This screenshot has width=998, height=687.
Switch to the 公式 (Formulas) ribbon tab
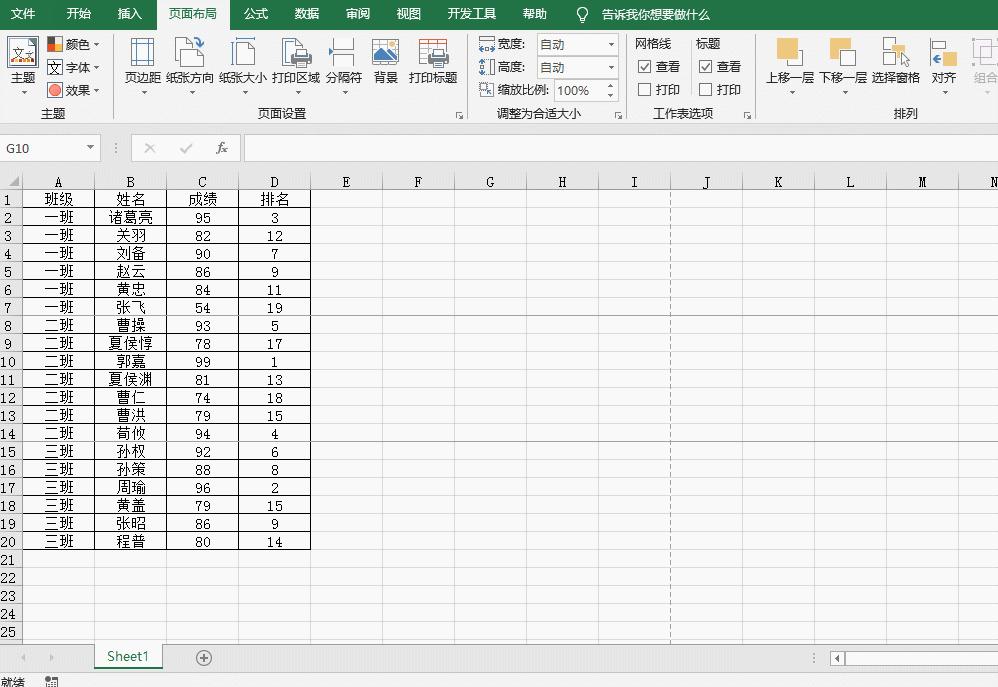pyautogui.click(x=255, y=14)
